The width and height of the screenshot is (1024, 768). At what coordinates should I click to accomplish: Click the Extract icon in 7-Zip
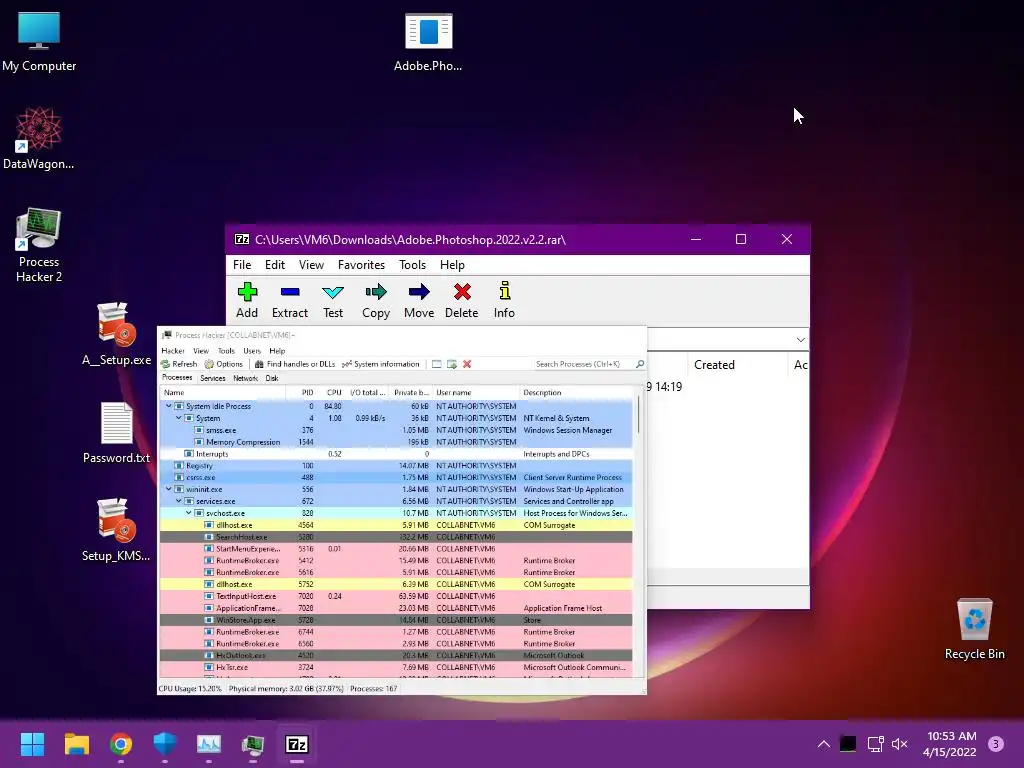[x=289, y=300]
